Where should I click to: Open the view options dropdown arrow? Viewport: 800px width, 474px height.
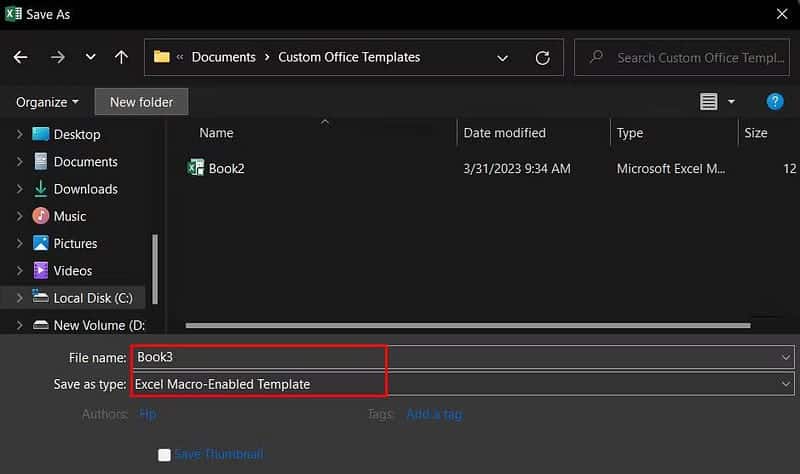(731, 102)
